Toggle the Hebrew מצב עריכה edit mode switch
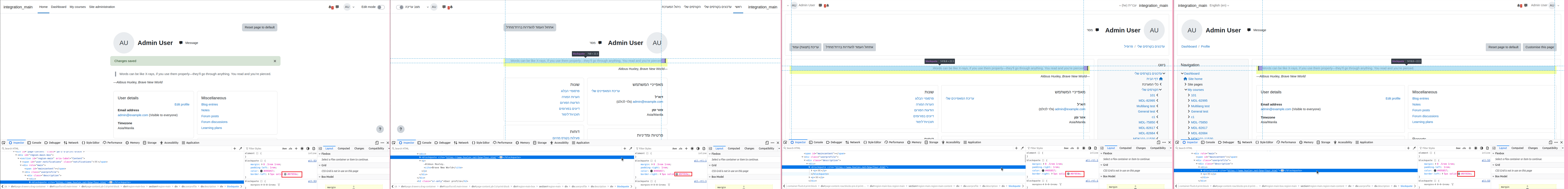 (x=400, y=7)
